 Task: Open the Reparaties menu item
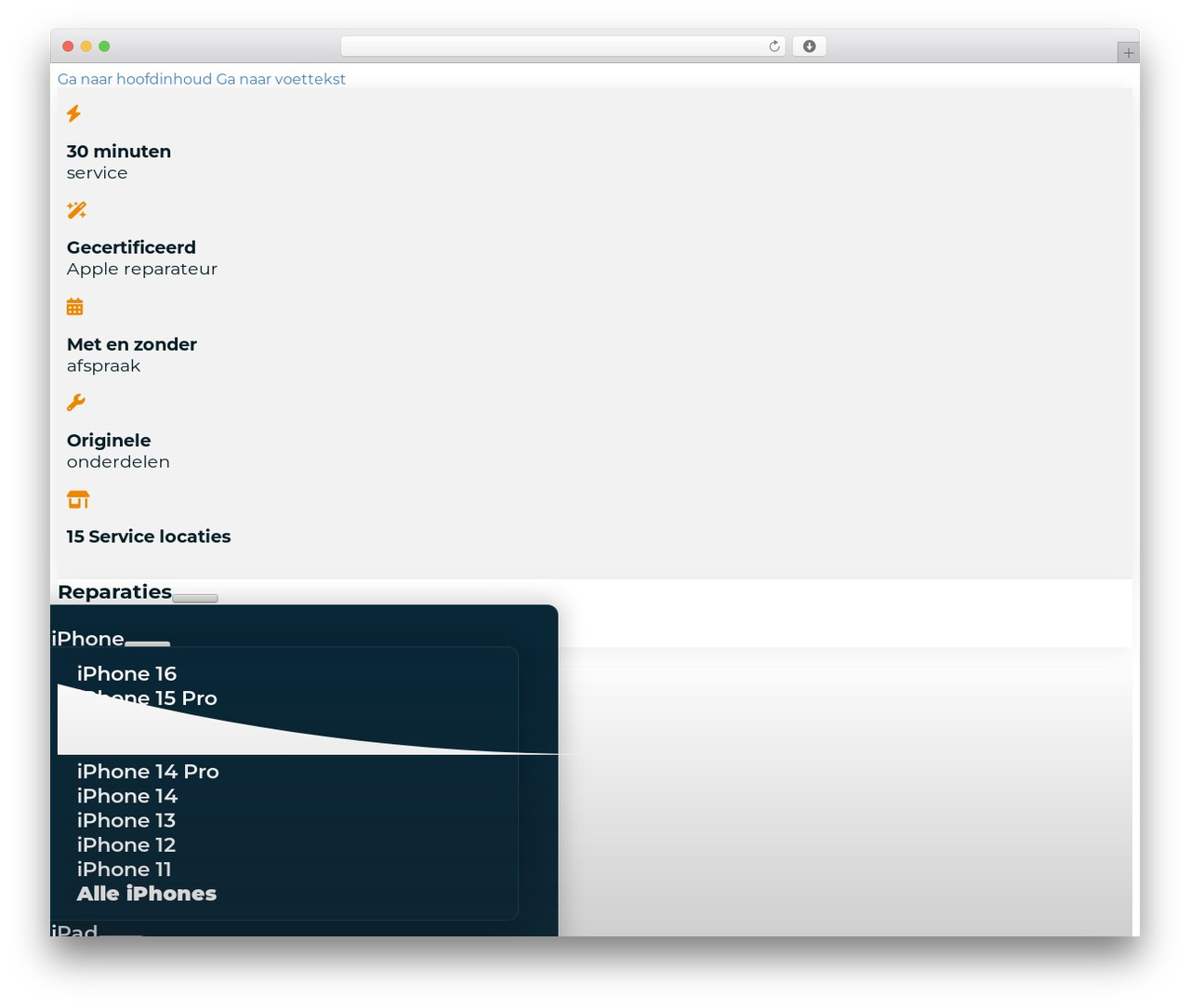[x=114, y=591]
